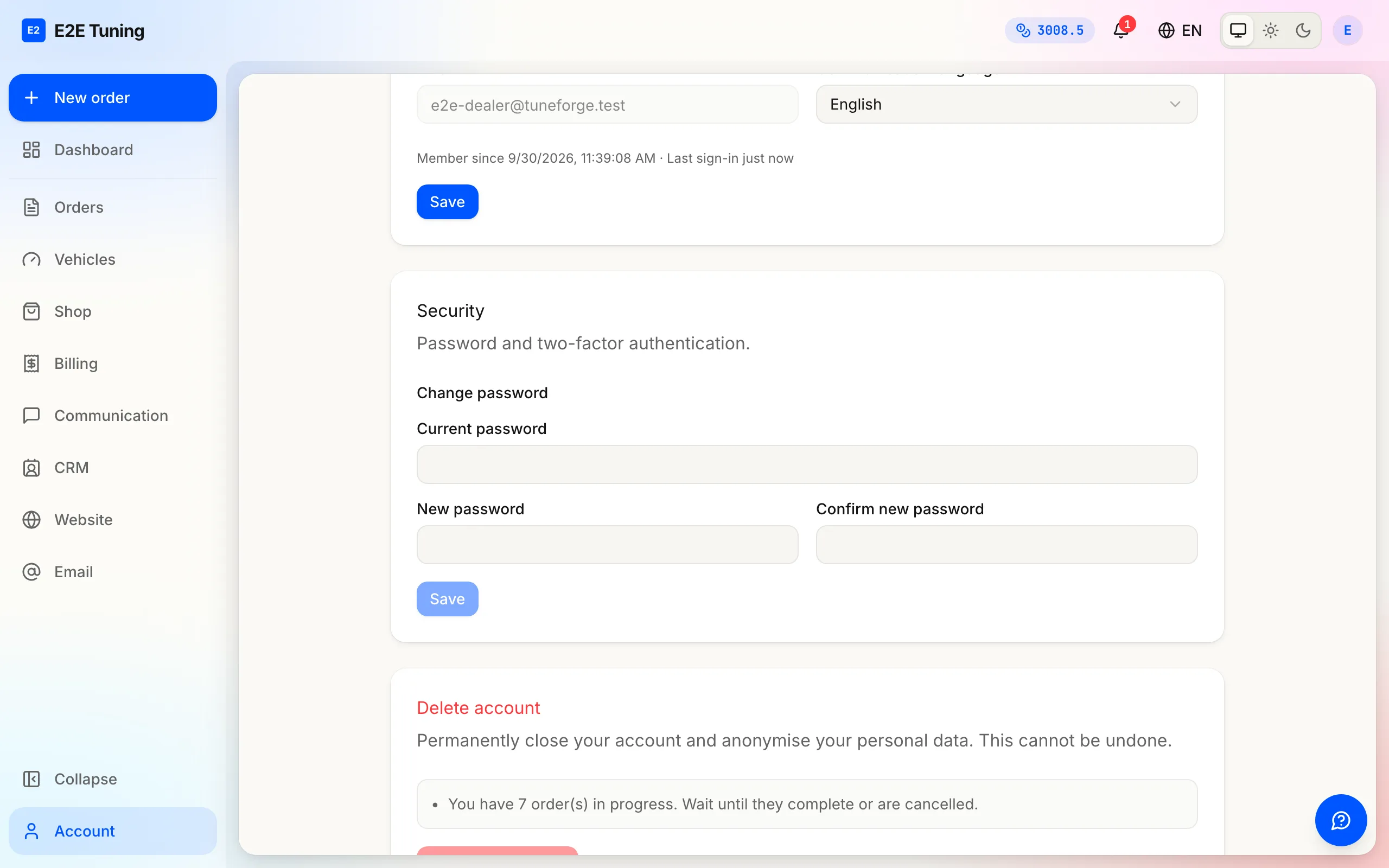
Task: Focus the Confirm new password field
Action: (x=1006, y=545)
